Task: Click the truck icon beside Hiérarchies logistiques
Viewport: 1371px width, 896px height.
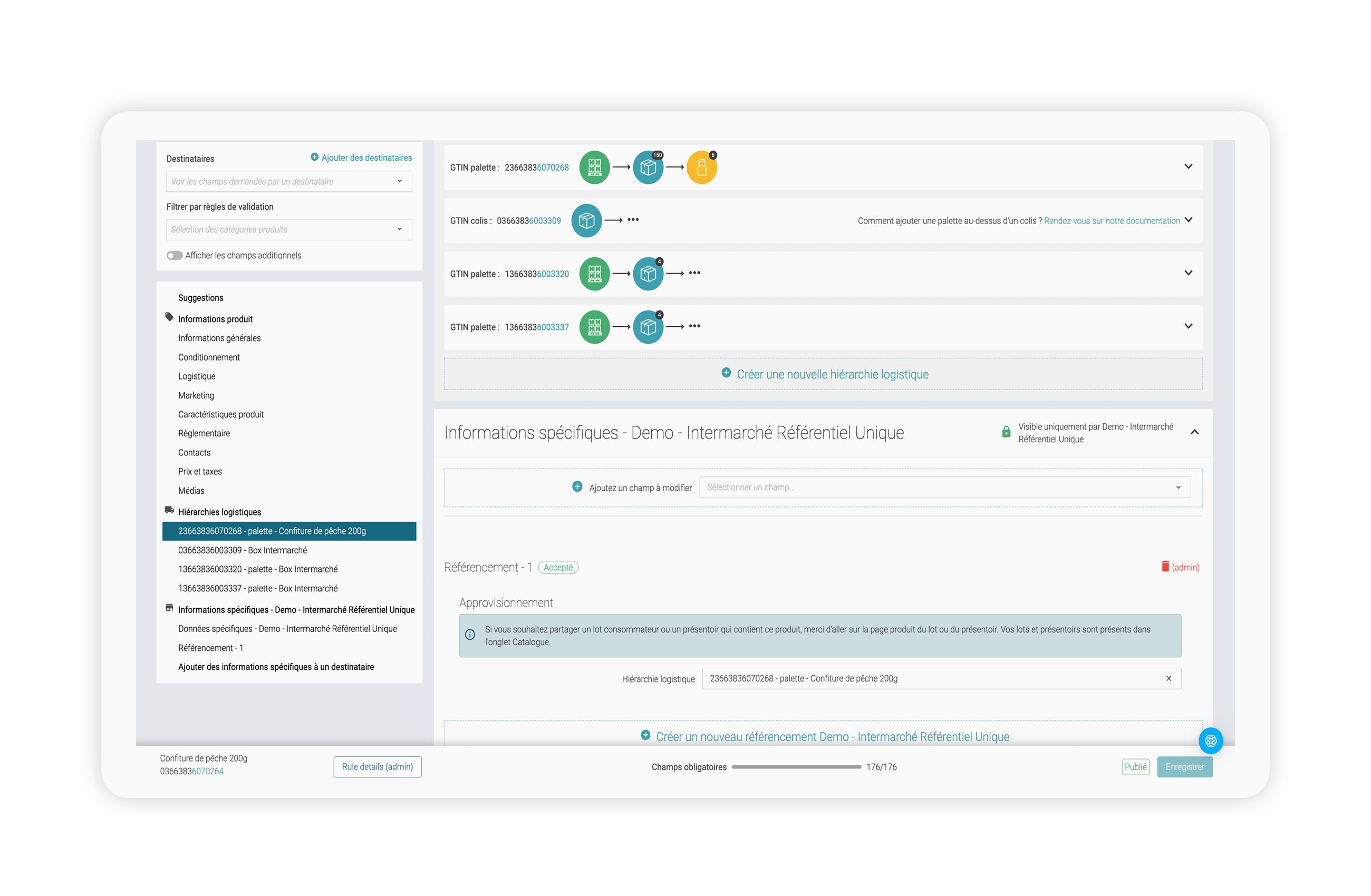Action: 169,510
